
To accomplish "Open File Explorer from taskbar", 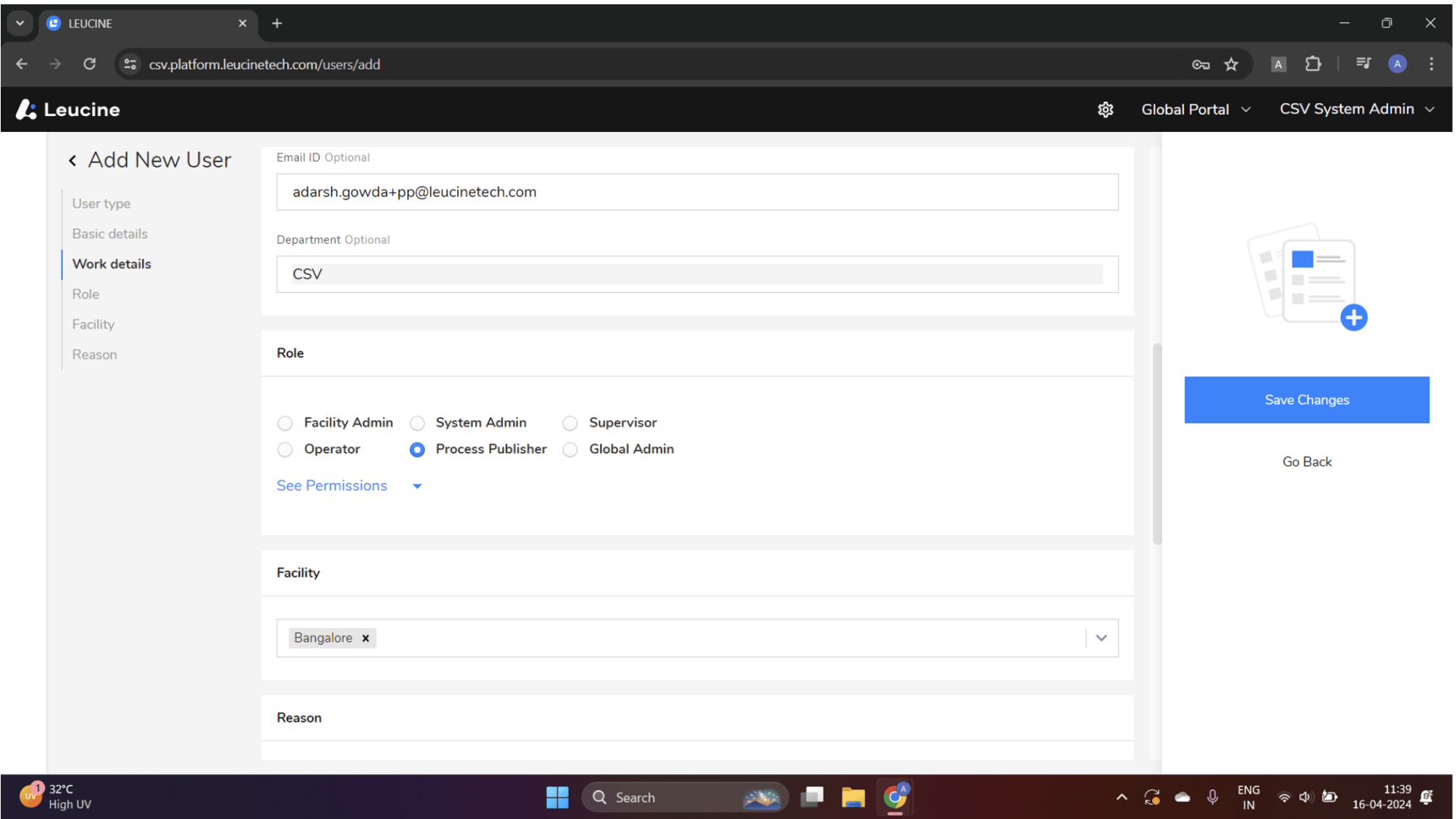I will pyautogui.click(x=852, y=797).
